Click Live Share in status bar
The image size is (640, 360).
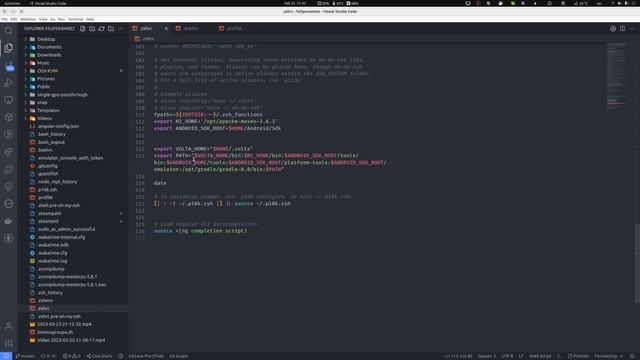(x=99, y=356)
